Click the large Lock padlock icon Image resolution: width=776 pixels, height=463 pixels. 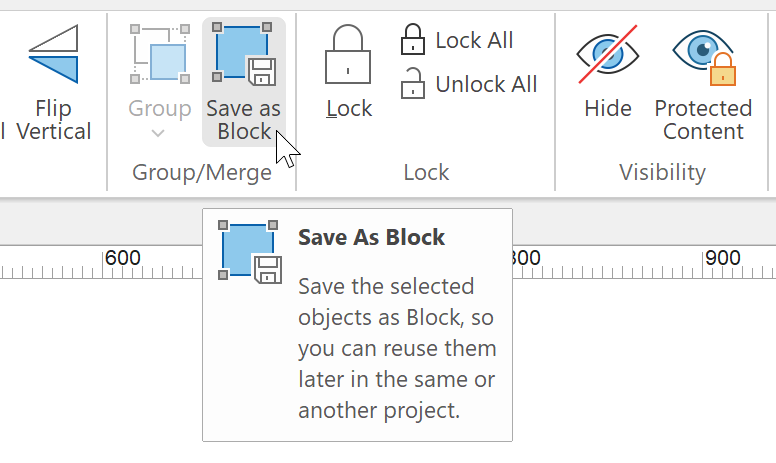pos(348,55)
